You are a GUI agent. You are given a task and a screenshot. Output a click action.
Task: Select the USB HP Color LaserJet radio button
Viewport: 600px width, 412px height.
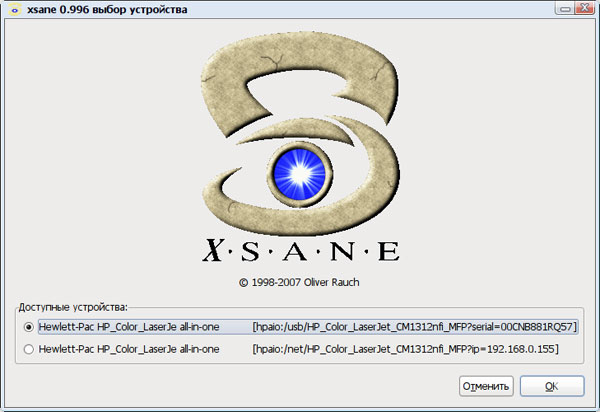(29, 327)
